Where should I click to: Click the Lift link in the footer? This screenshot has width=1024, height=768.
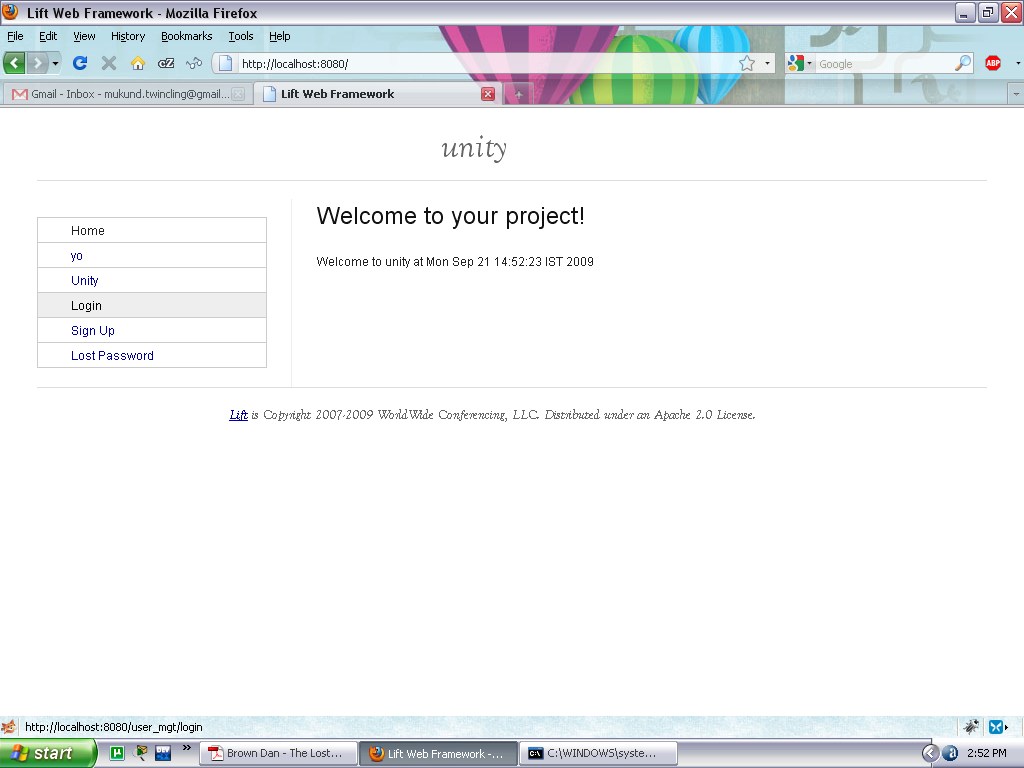(x=238, y=415)
